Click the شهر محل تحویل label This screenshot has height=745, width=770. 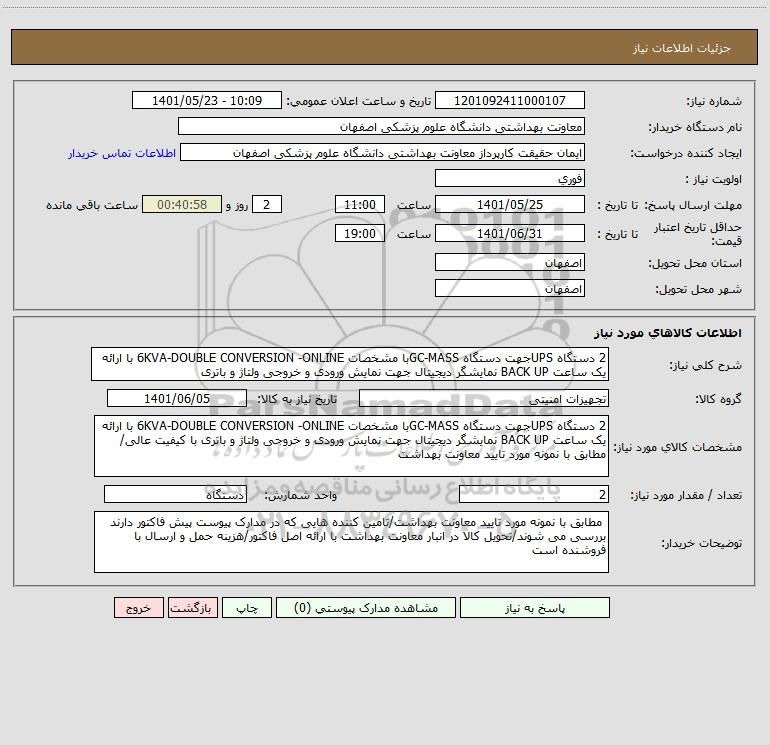point(698,289)
